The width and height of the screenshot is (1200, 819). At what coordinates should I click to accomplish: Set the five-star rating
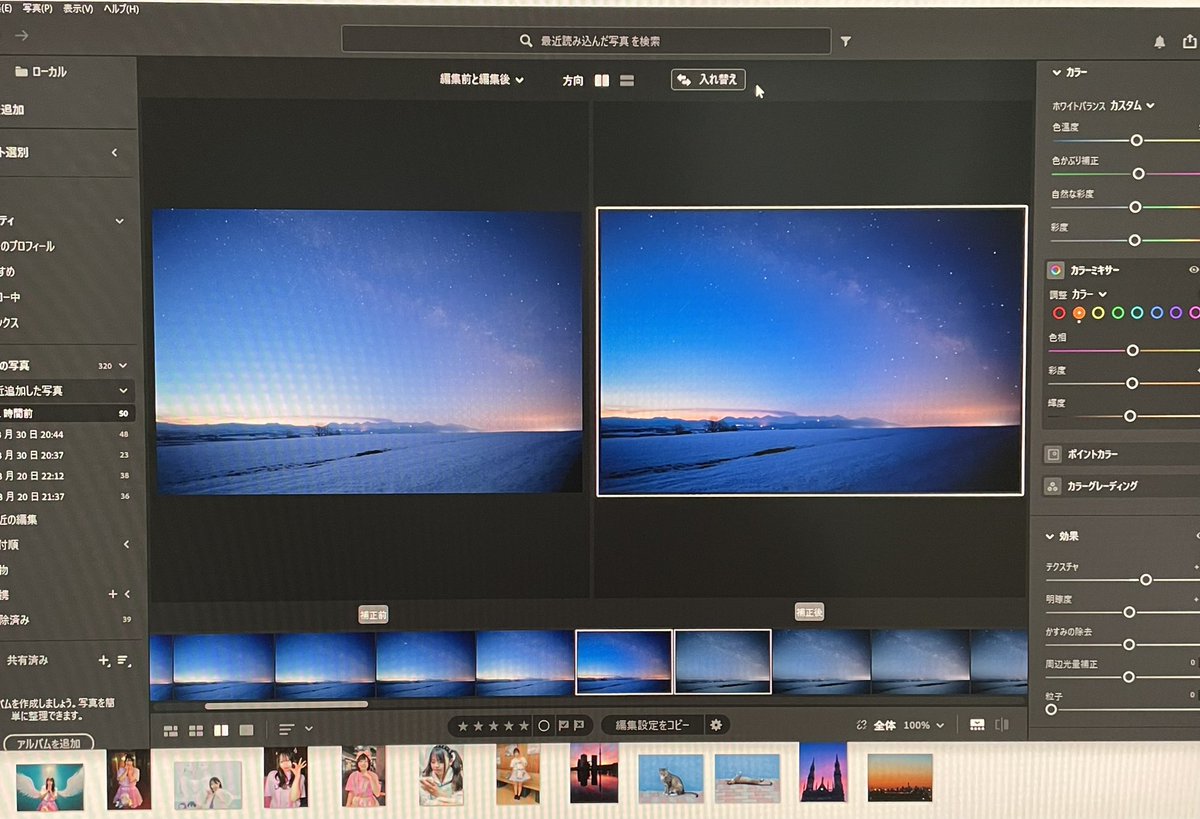(x=523, y=726)
